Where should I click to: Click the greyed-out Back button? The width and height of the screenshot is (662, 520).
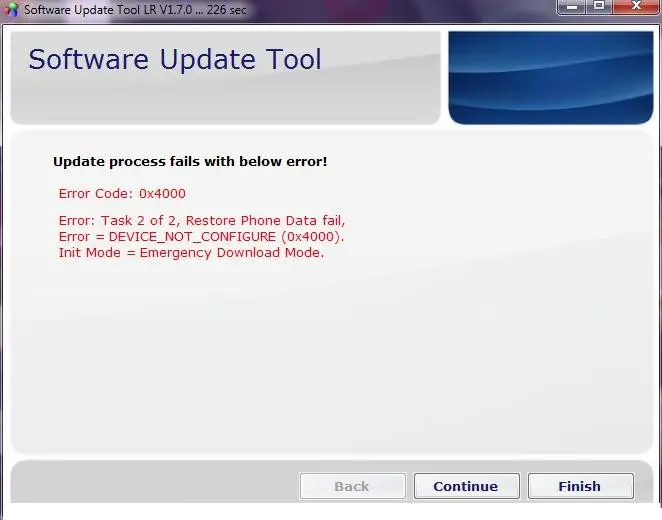point(353,486)
